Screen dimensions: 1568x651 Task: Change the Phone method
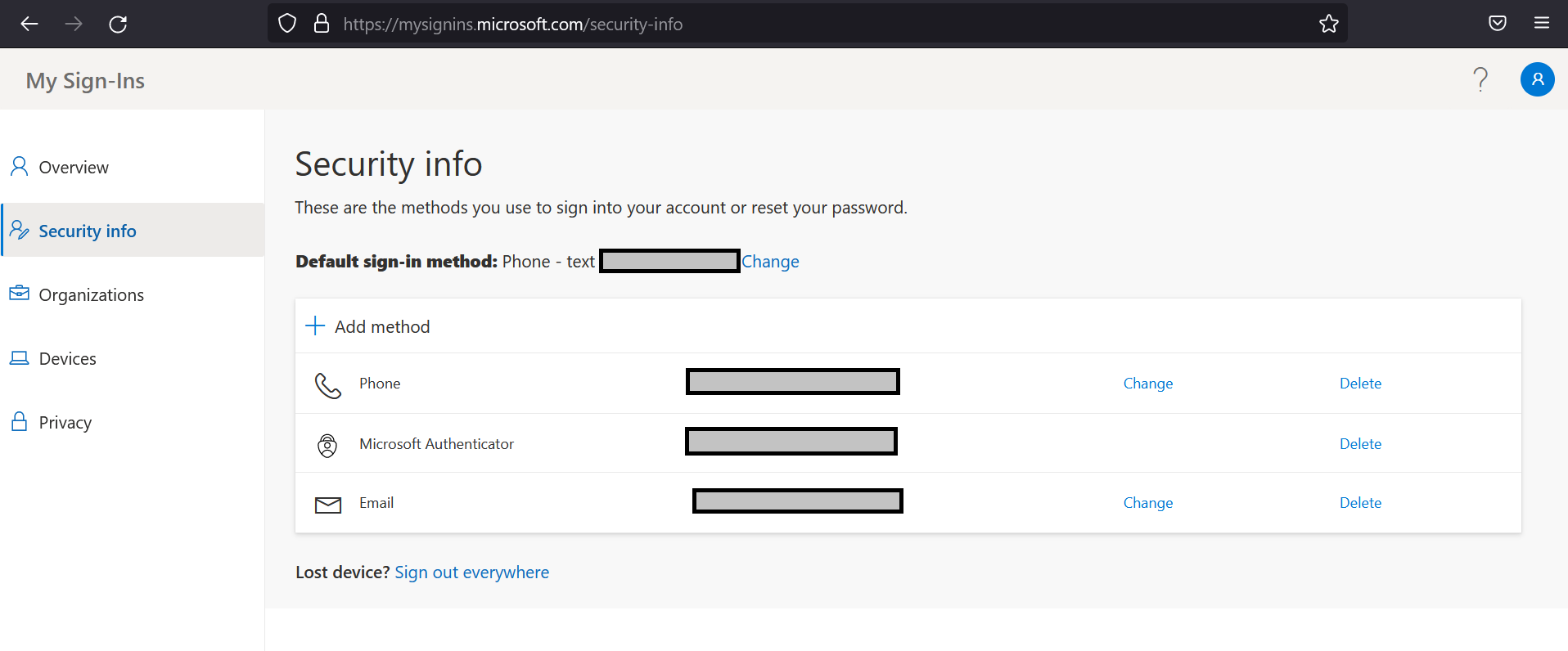(x=1148, y=384)
